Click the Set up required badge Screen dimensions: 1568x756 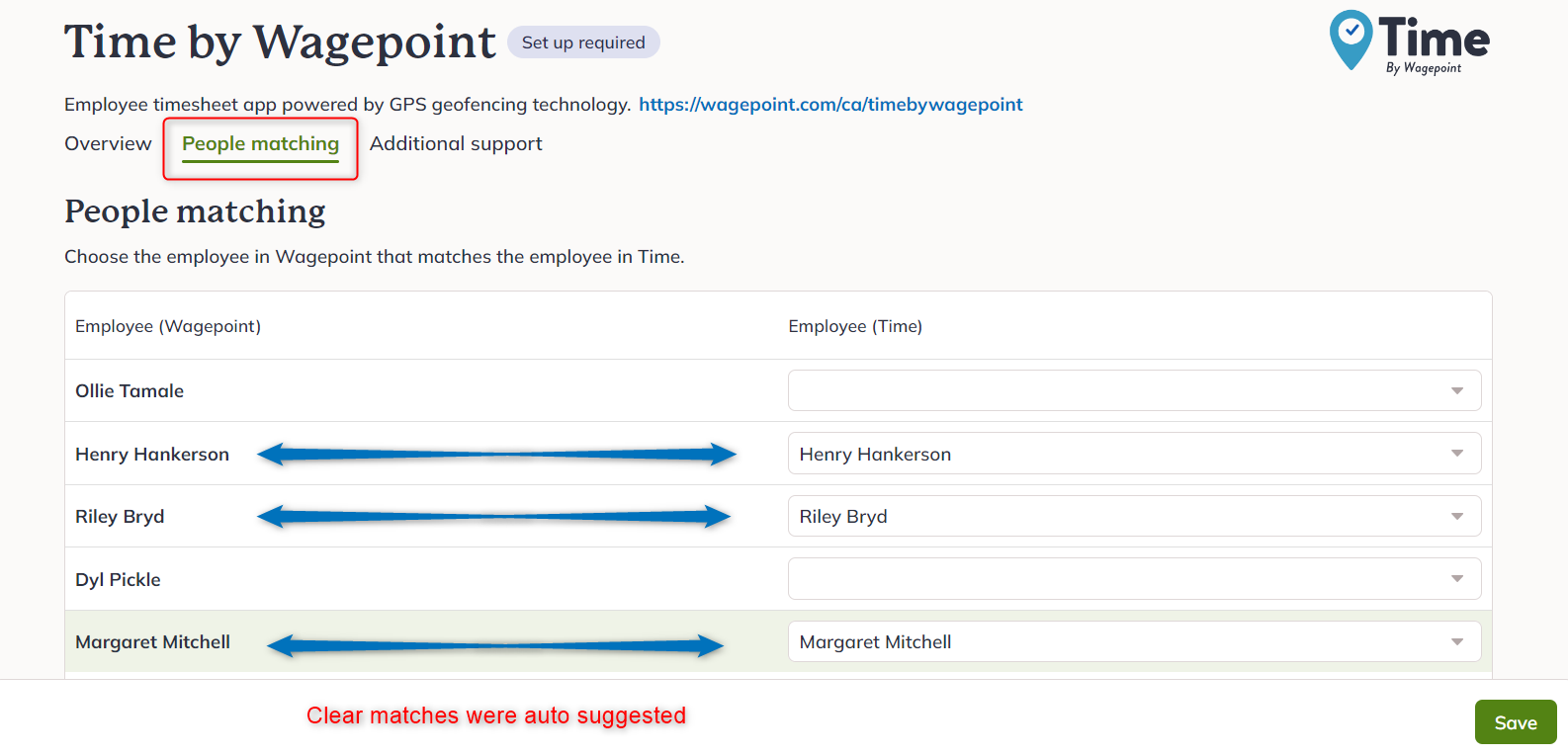pyautogui.click(x=583, y=42)
